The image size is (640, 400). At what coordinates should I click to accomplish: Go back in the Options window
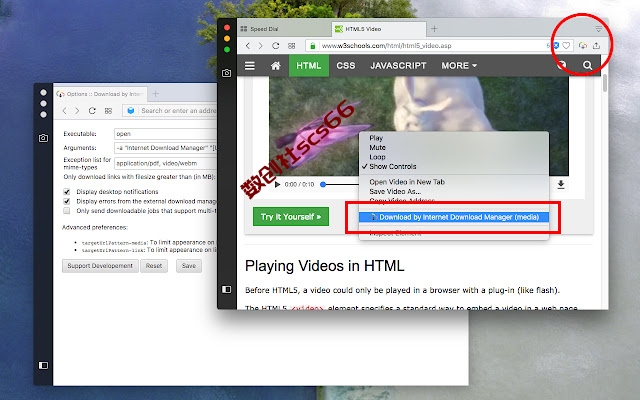pyautogui.click(x=64, y=111)
